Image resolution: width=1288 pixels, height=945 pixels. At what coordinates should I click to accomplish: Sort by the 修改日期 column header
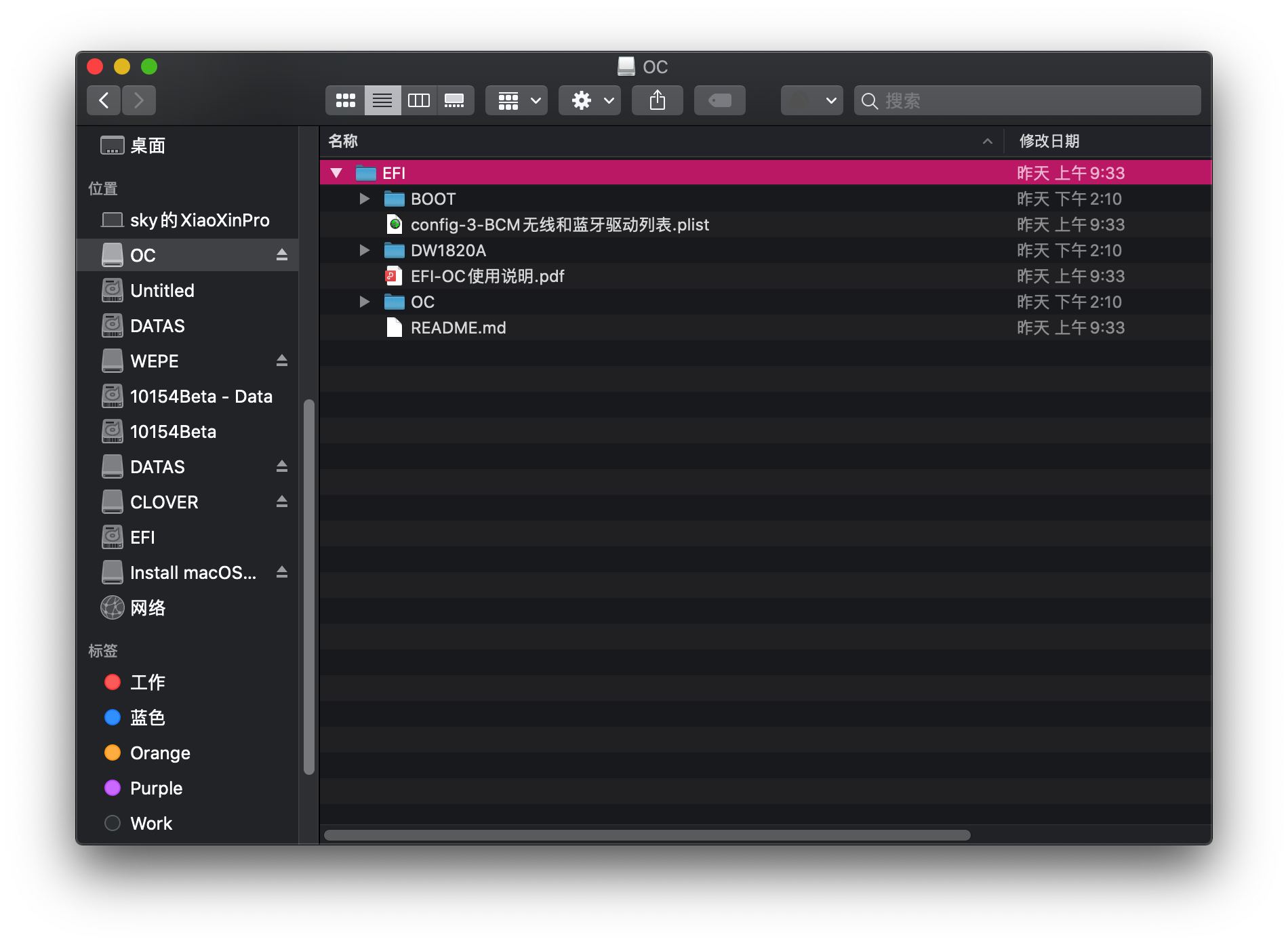pos(1049,141)
